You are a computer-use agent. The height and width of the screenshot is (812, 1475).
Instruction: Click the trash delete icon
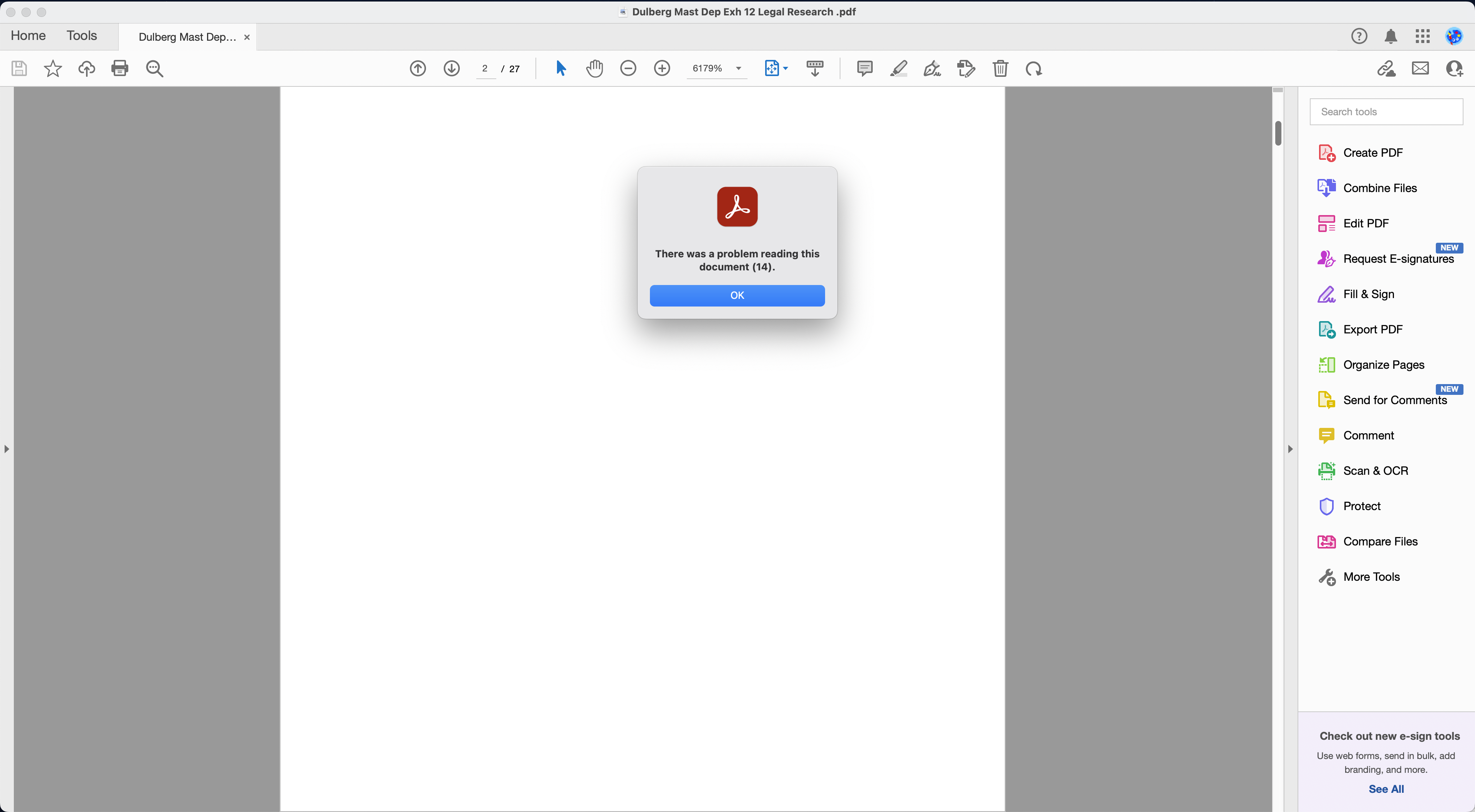pos(1000,69)
